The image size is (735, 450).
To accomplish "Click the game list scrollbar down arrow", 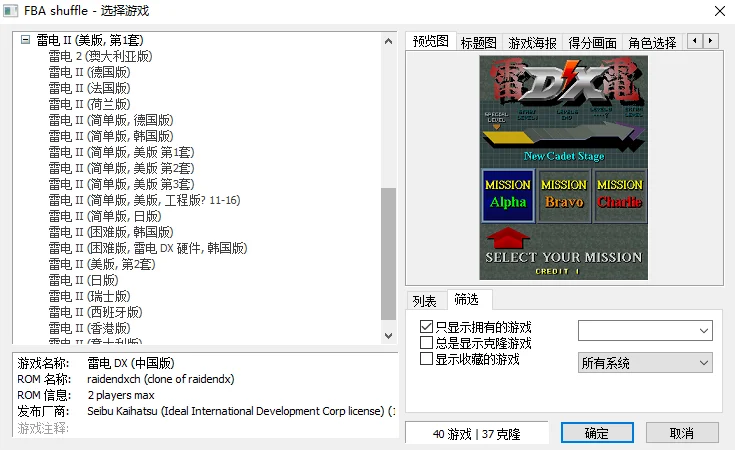I will [388, 336].
